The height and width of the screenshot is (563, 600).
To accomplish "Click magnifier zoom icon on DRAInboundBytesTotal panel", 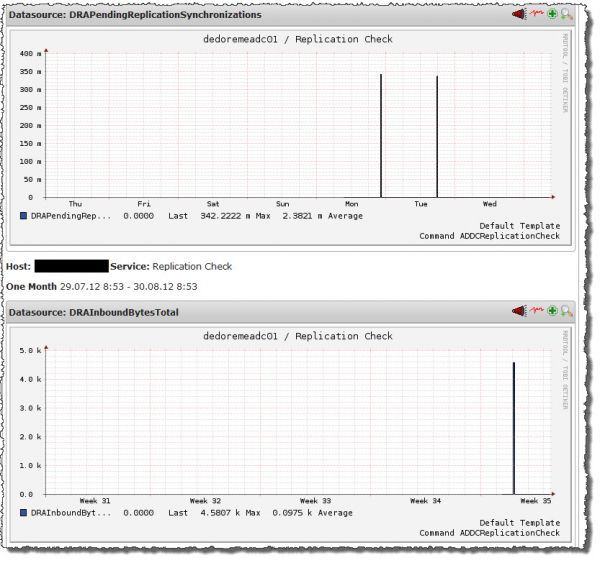I will coord(567,313).
